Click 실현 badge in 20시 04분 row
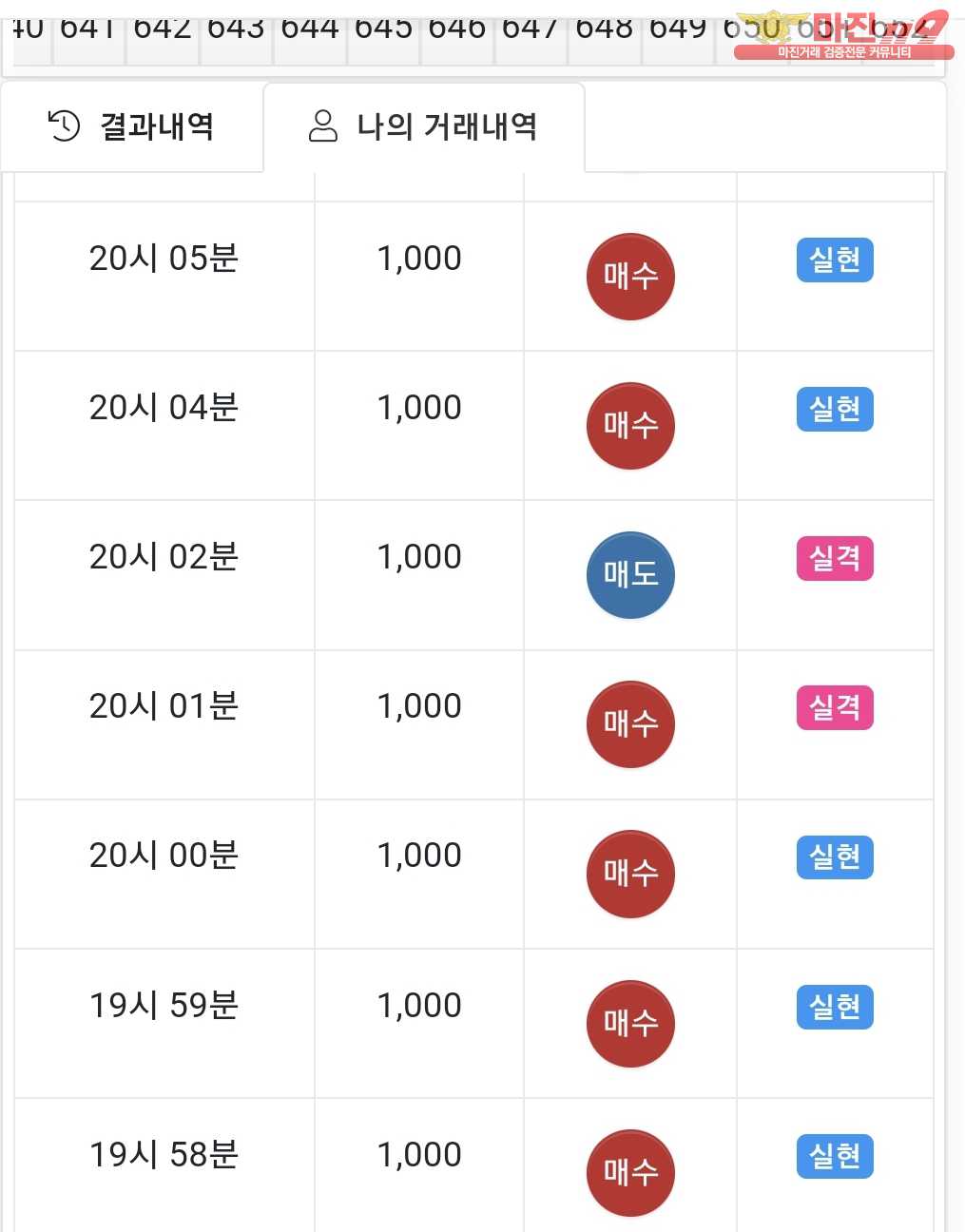The image size is (965, 1232). [834, 410]
